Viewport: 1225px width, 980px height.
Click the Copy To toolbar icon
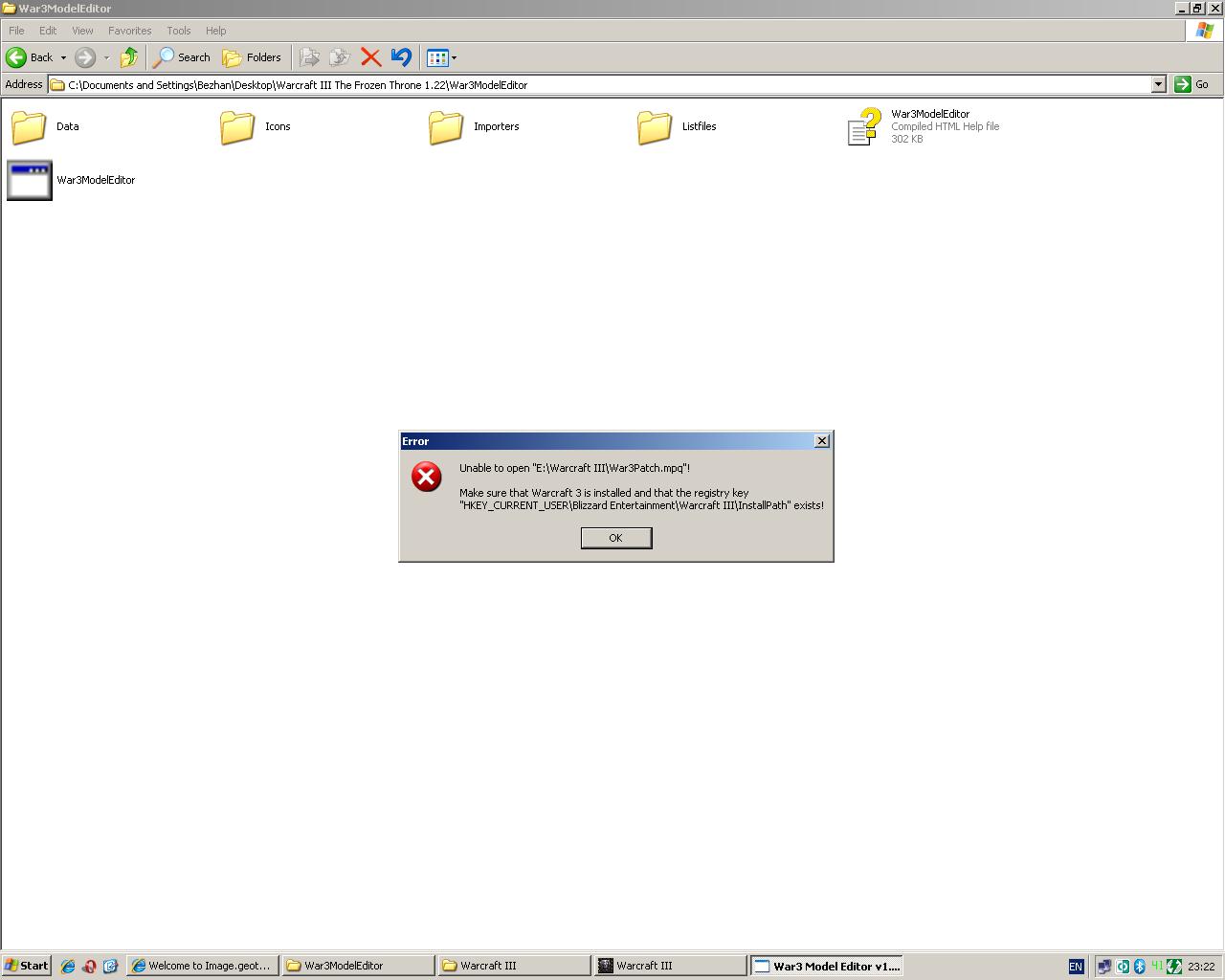pos(340,57)
